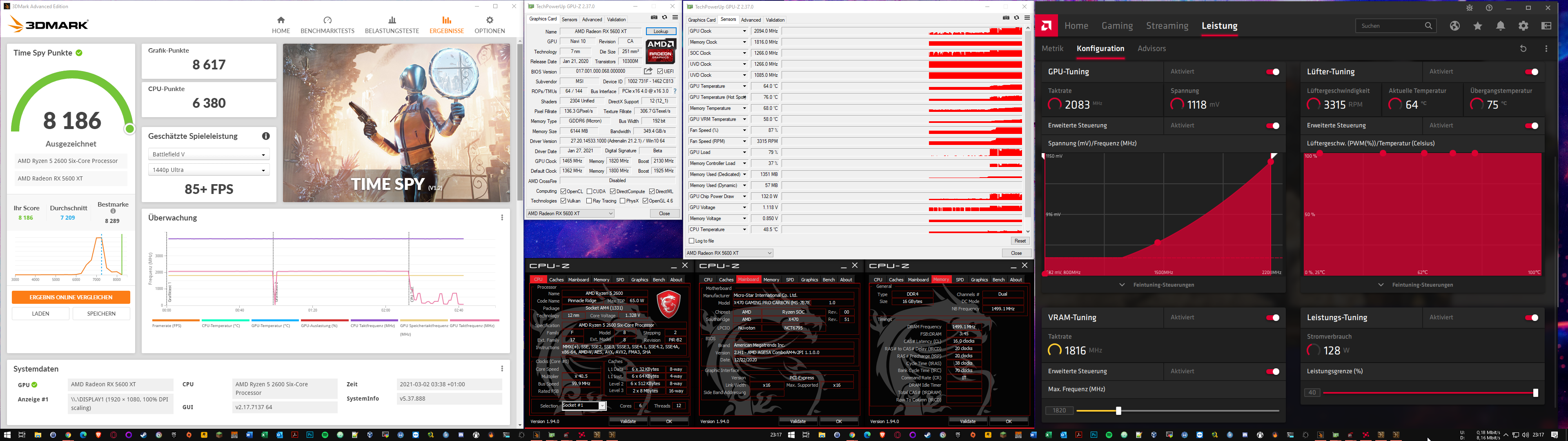Click the BIOS export share icon in GPU-Z
Viewport: 1568px width, 441px height.
tap(648, 71)
